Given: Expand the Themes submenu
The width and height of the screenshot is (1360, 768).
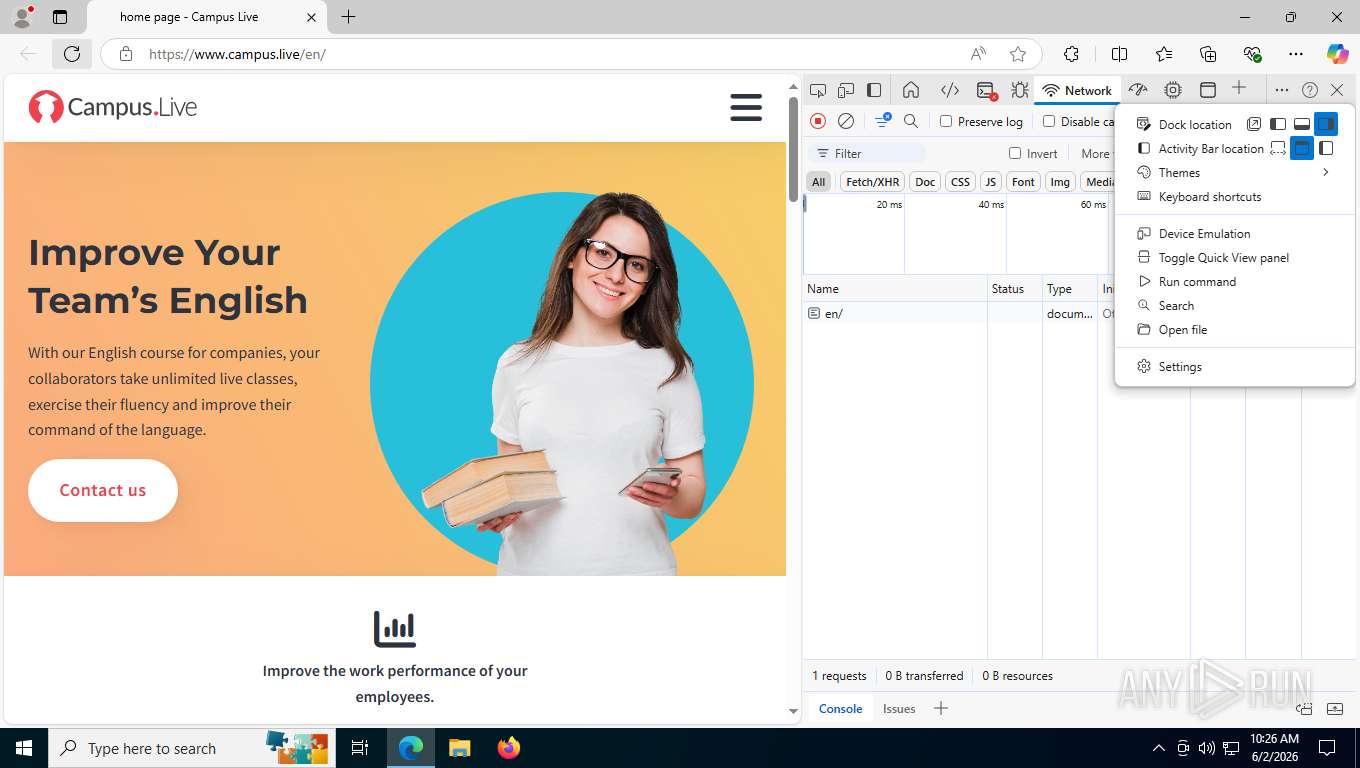Looking at the screenshot, I should [1235, 173].
